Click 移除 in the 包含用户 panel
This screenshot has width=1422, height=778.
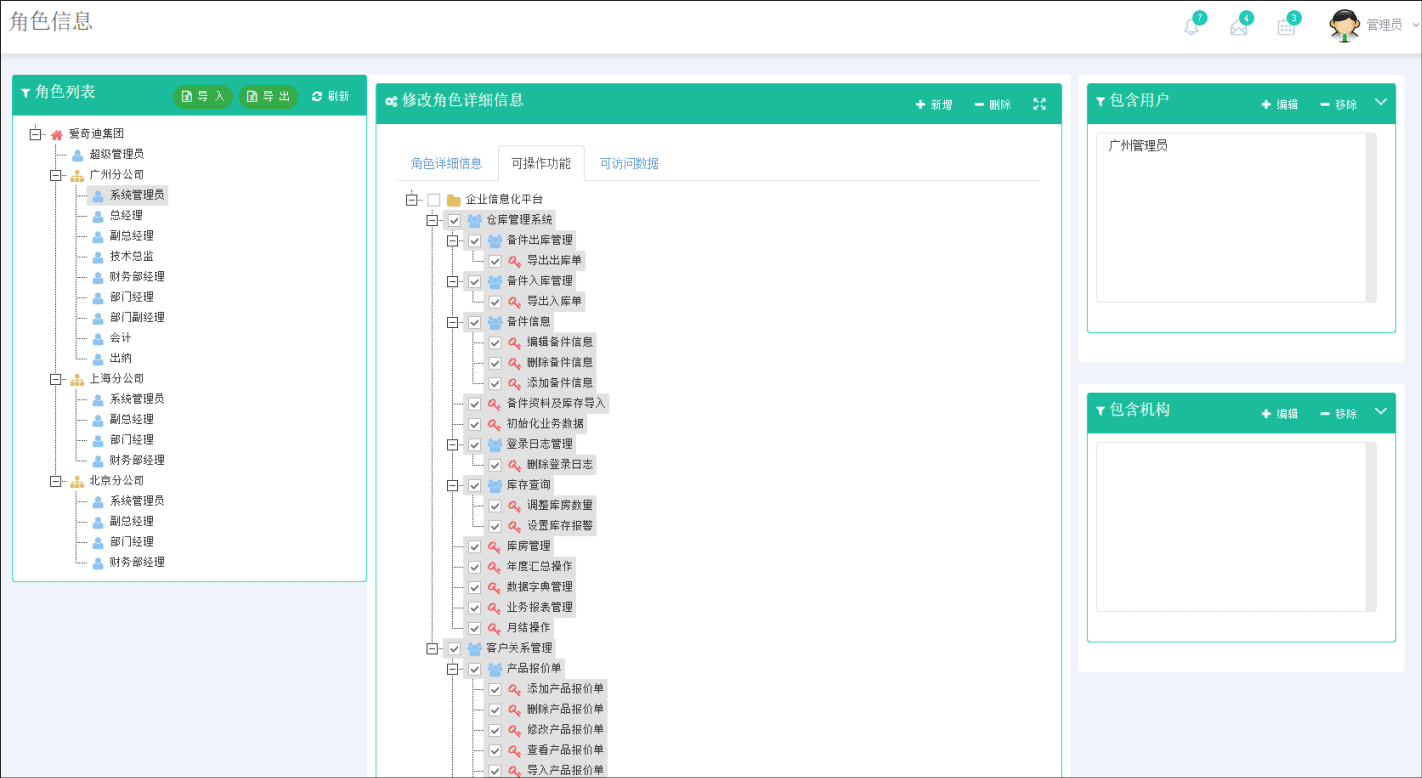tap(1338, 104)
